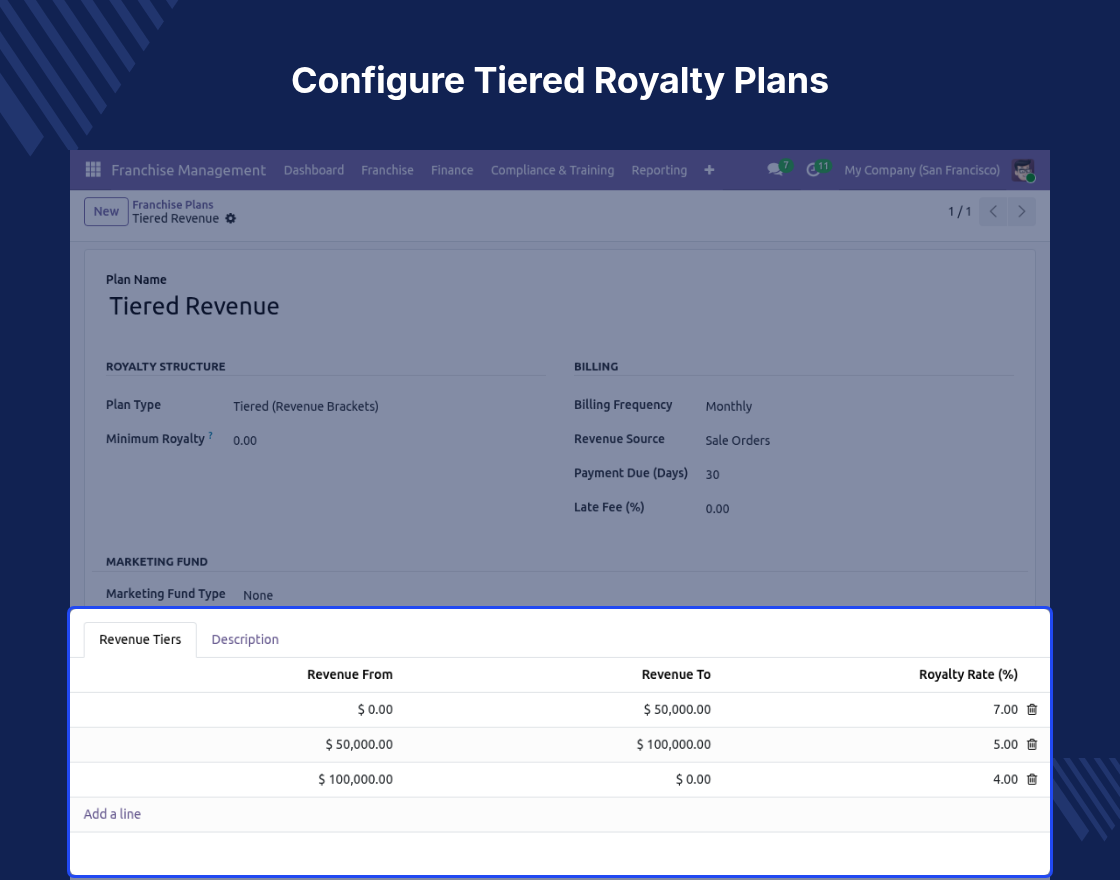Go to the previous record arrow
The width and height of the screenshot is (1120, 880).
[x=993, y=211]
